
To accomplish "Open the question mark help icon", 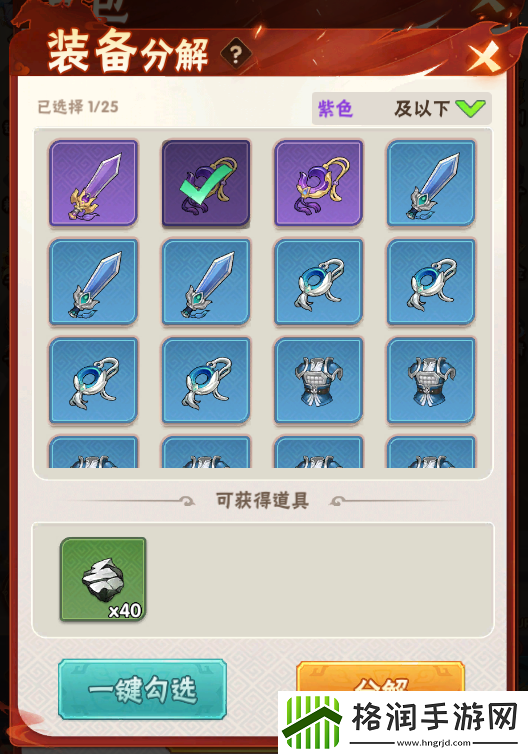I will click(x=236, y=54).
